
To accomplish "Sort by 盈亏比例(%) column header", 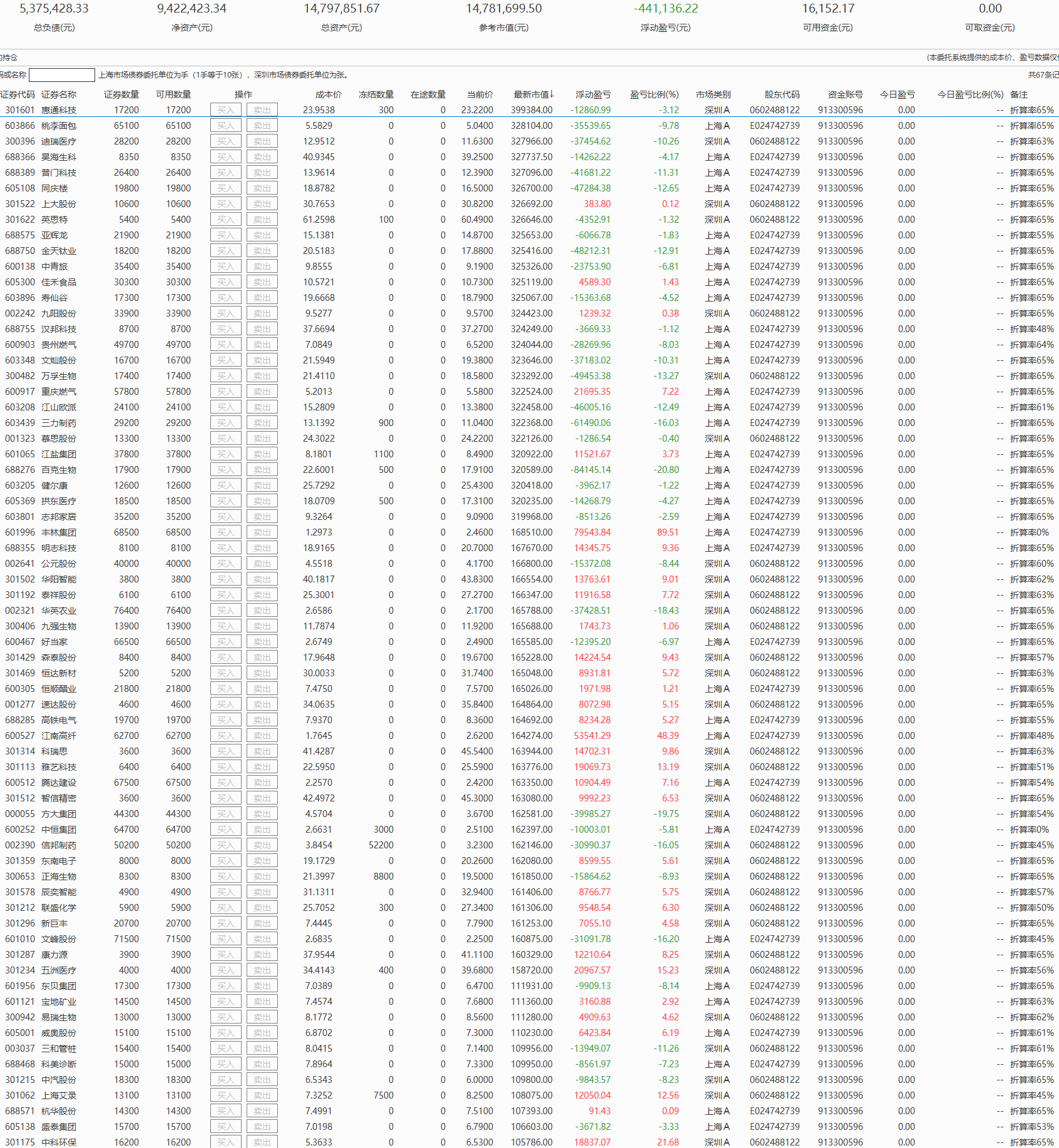I will [654, 94].
